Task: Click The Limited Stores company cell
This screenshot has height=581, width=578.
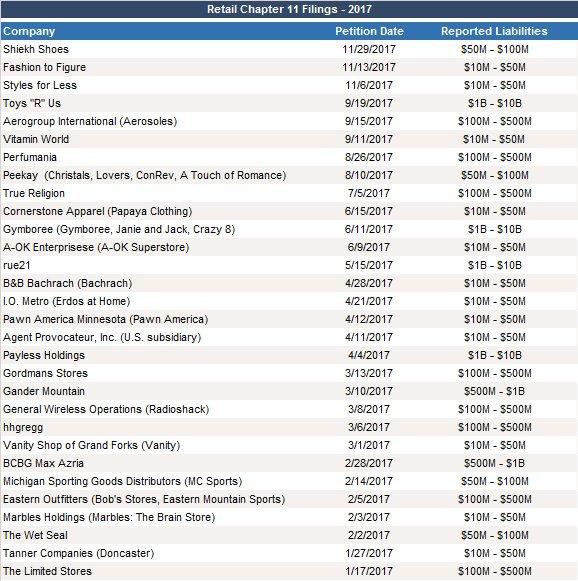Action: pos(47,571)
